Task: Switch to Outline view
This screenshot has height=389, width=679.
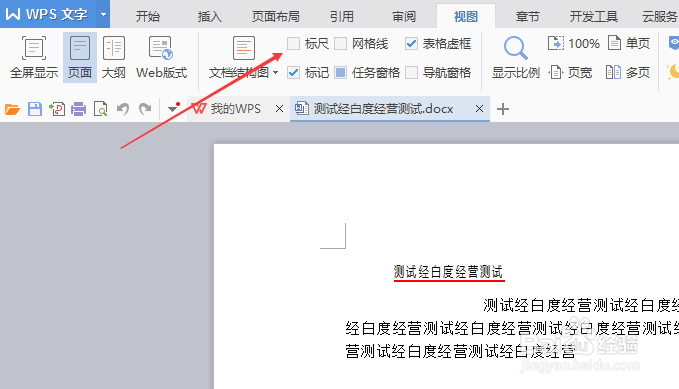Action: (114, 58)
